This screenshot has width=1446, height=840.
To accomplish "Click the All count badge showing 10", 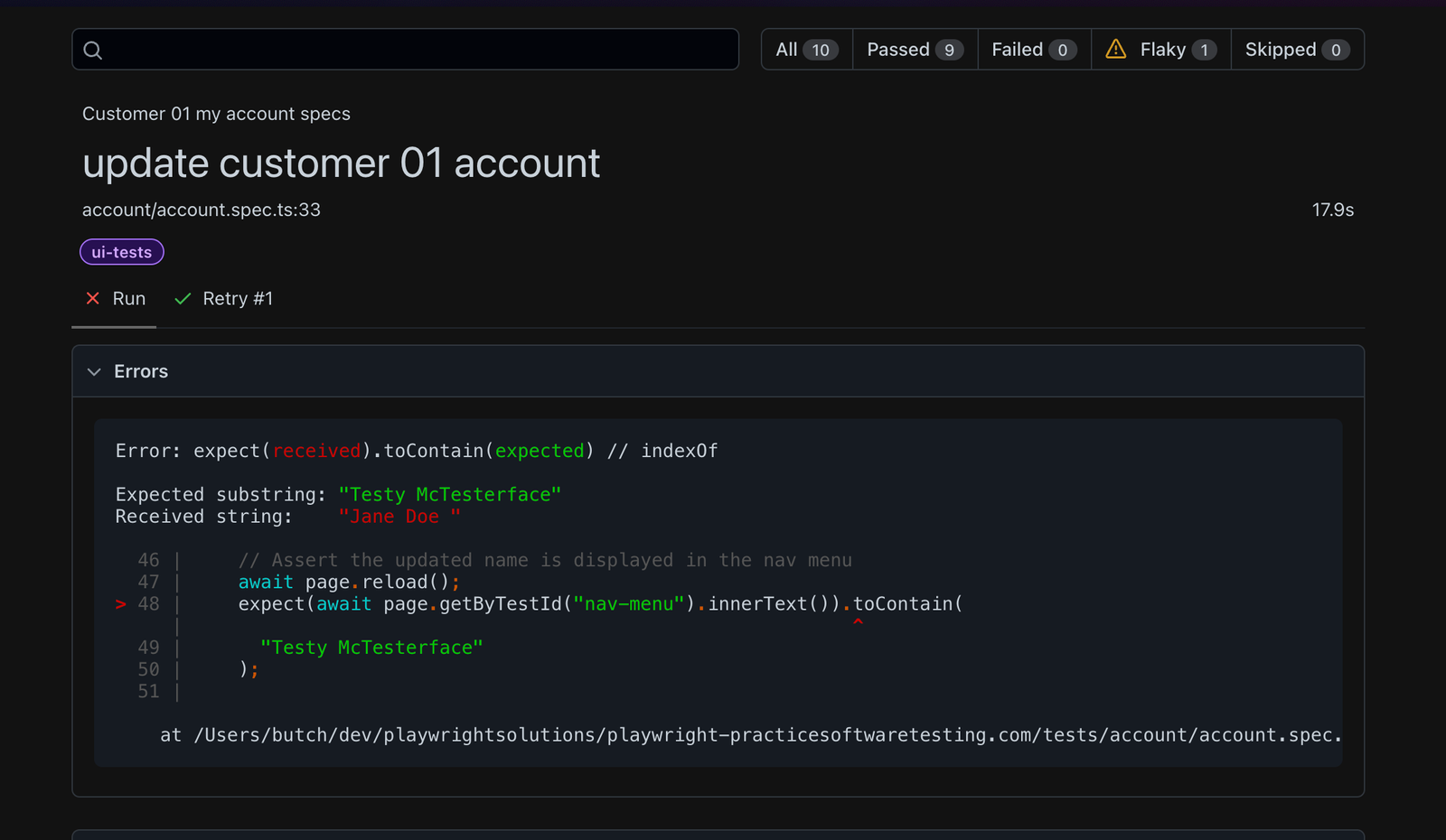I will 822,50.
